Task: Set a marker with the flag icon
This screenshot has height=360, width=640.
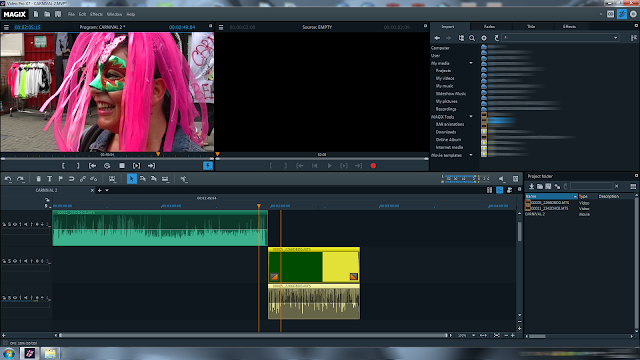Action: point(60,179)
